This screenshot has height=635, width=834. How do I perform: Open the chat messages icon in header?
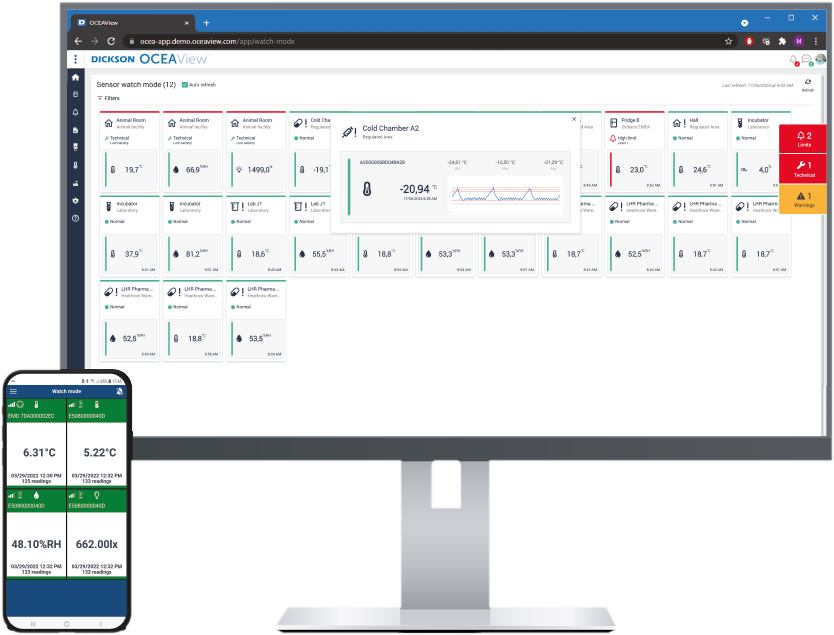coord(806,60)
